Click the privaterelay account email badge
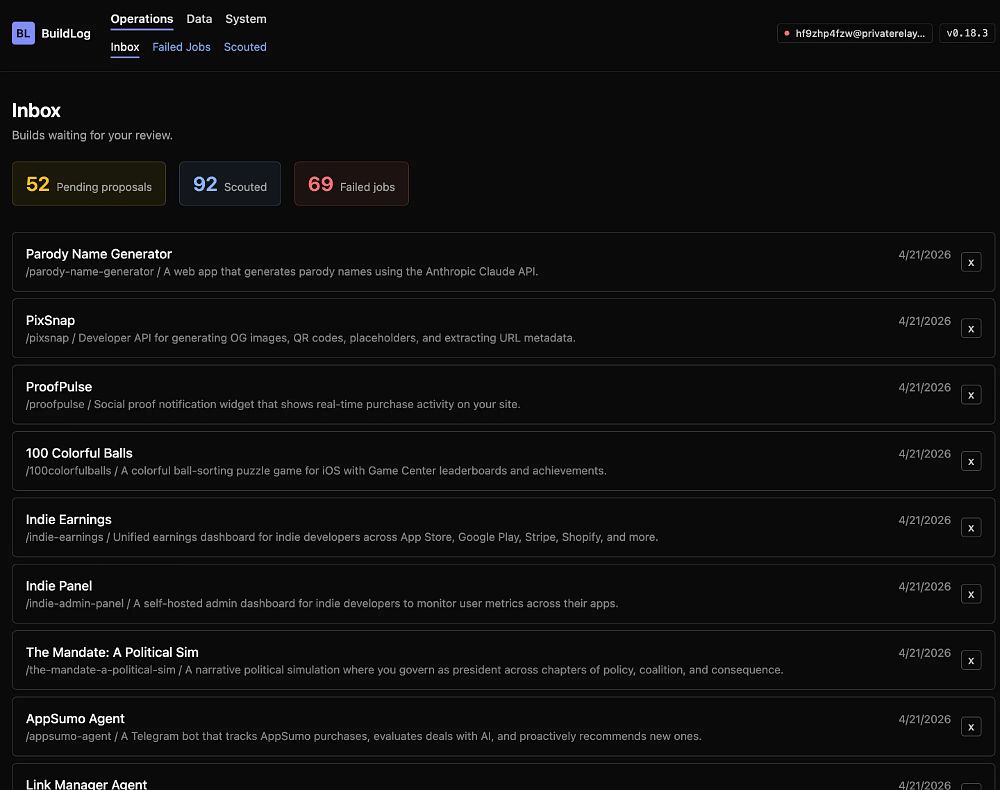This screenshot has width=1000, height=790. (855, 33)
